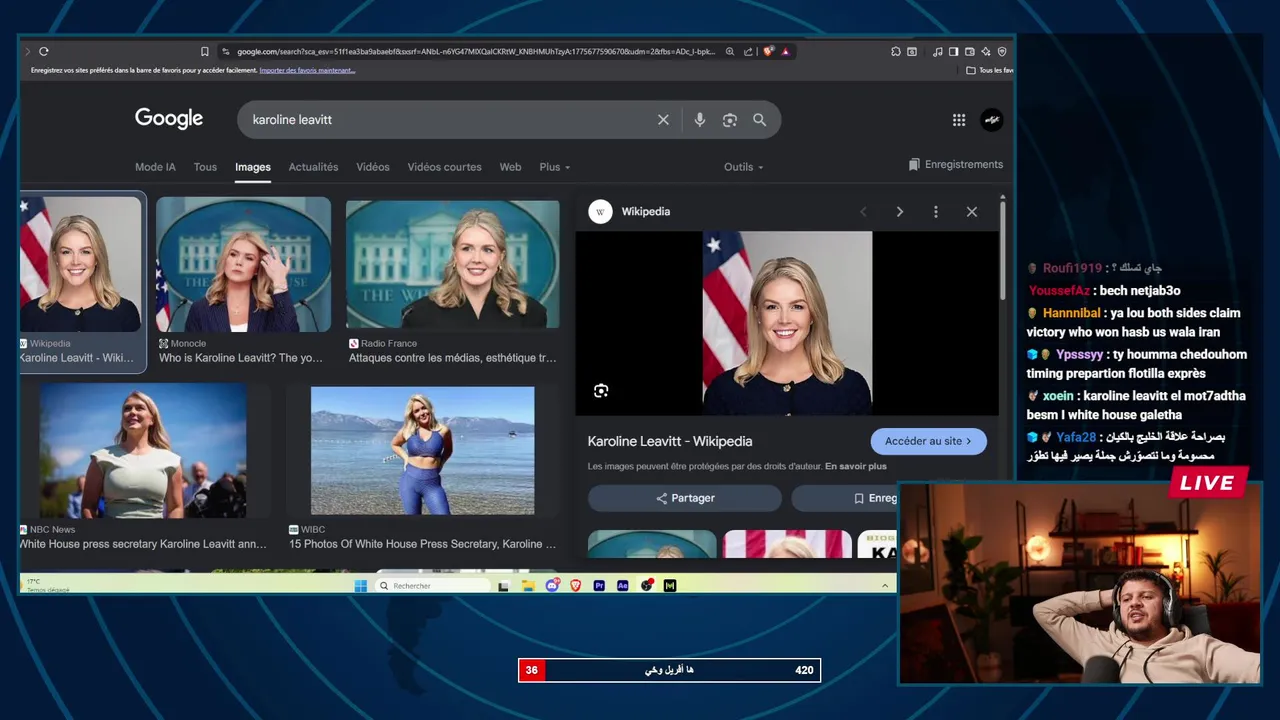
Task: Open the Radio France image result thumbnail
Action: tap(453, 264)
